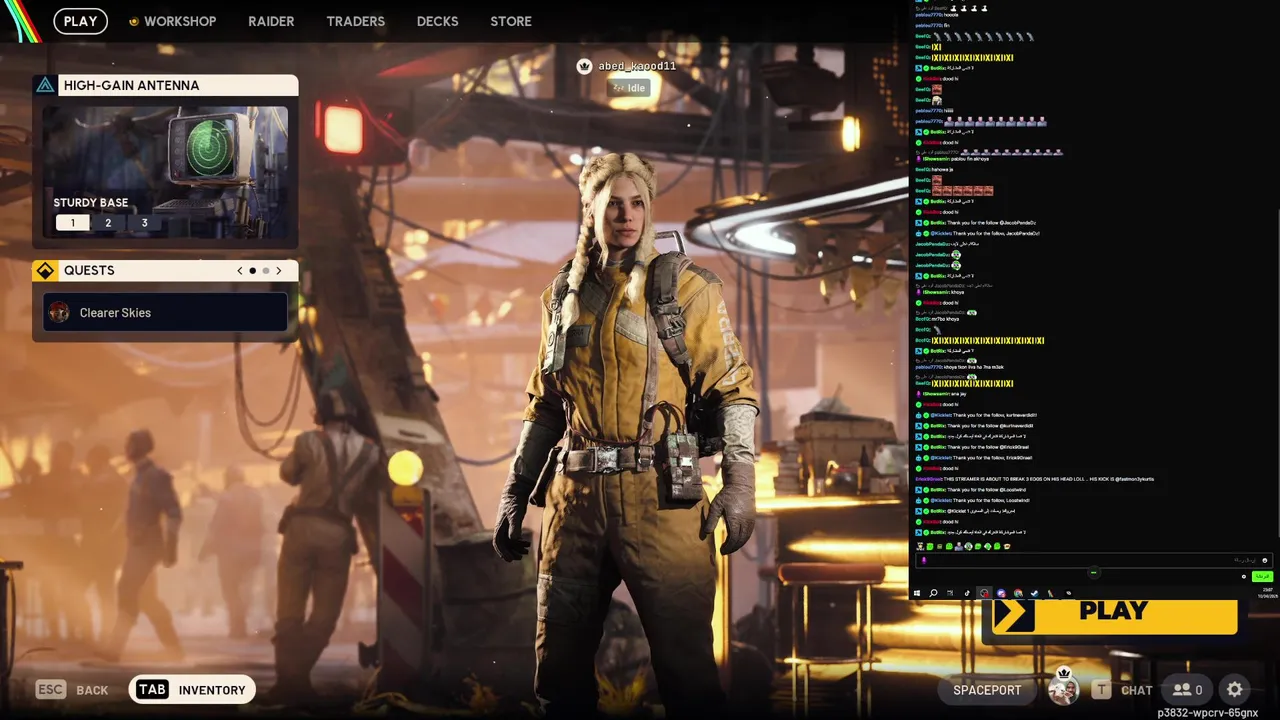Click the High-Gain Antenna project thumbnail

point(166,172)
